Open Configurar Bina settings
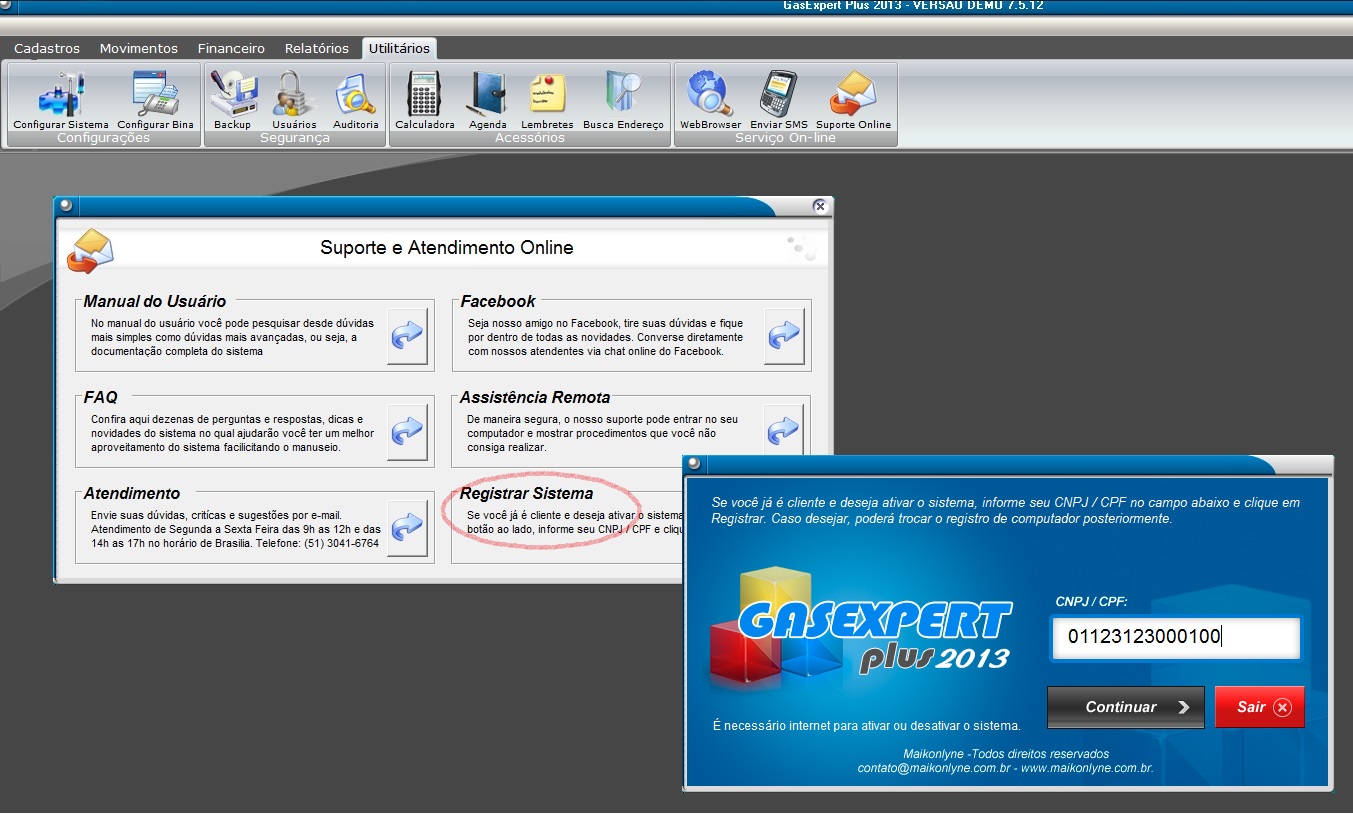Image resolution: width=1353 pixels, height=814 pixels. [x=155, y=100]
